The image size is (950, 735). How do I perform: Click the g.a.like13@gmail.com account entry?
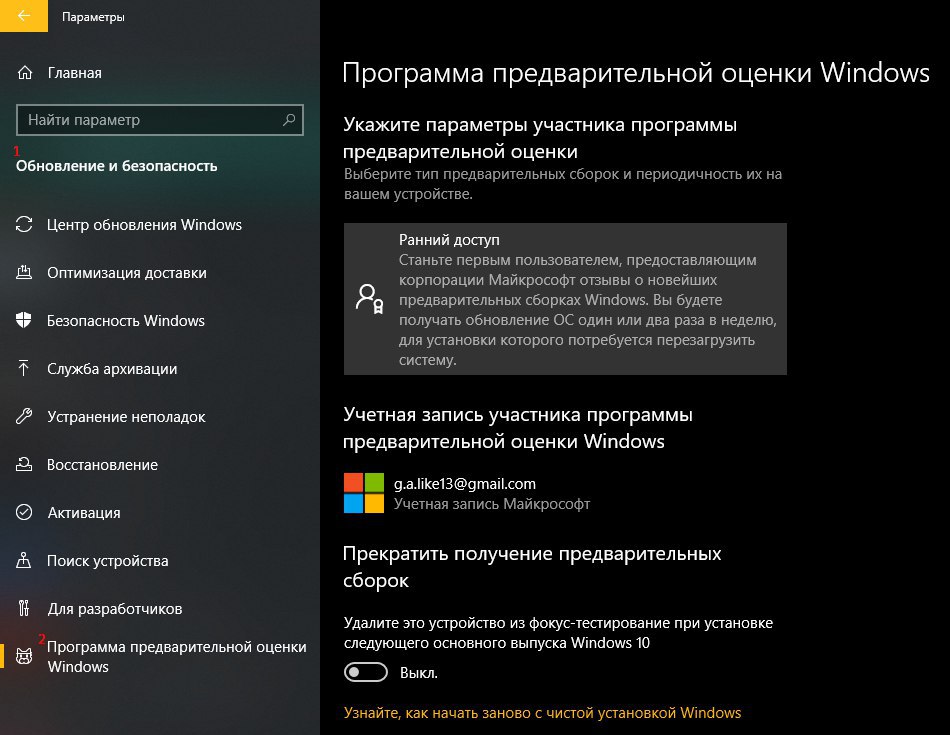[x=465, y=484]
